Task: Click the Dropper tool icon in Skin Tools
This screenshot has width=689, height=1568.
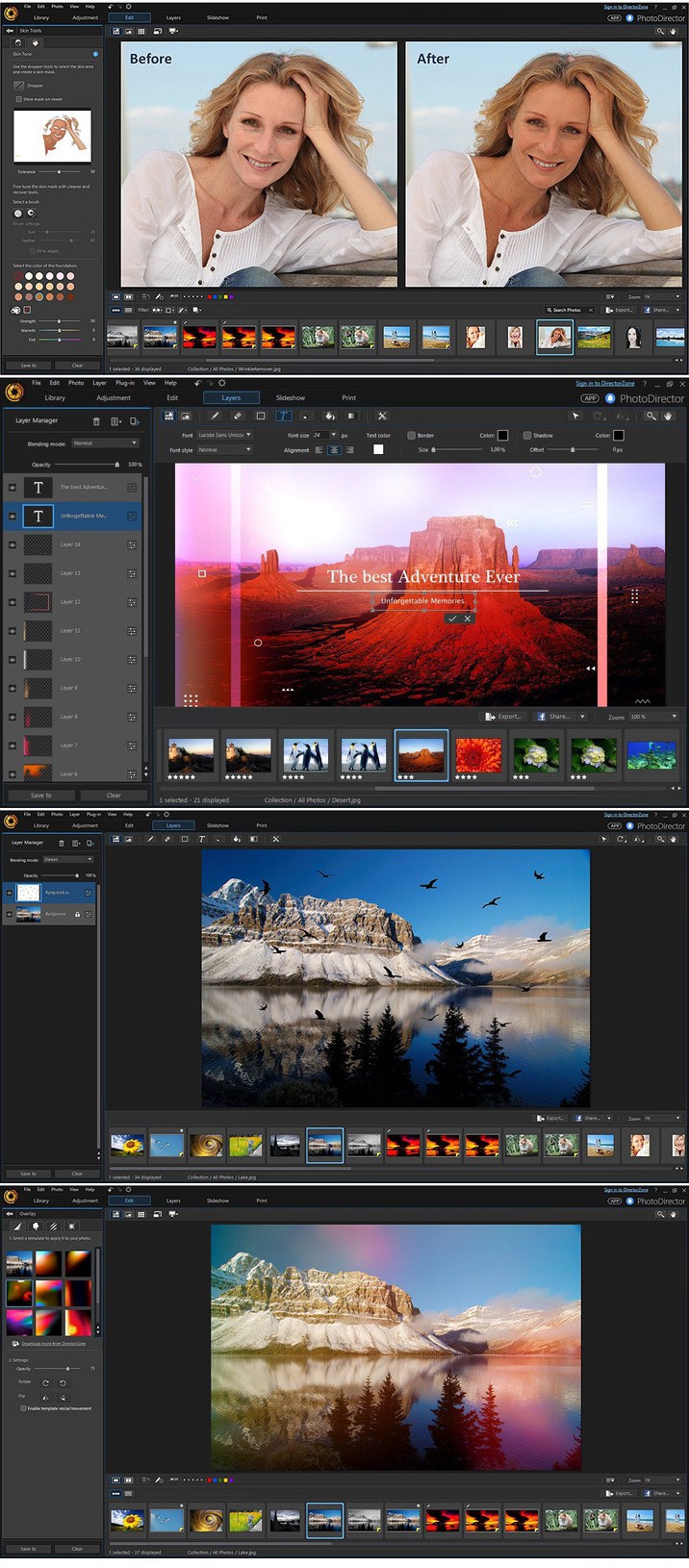Action: coord(18,86)
